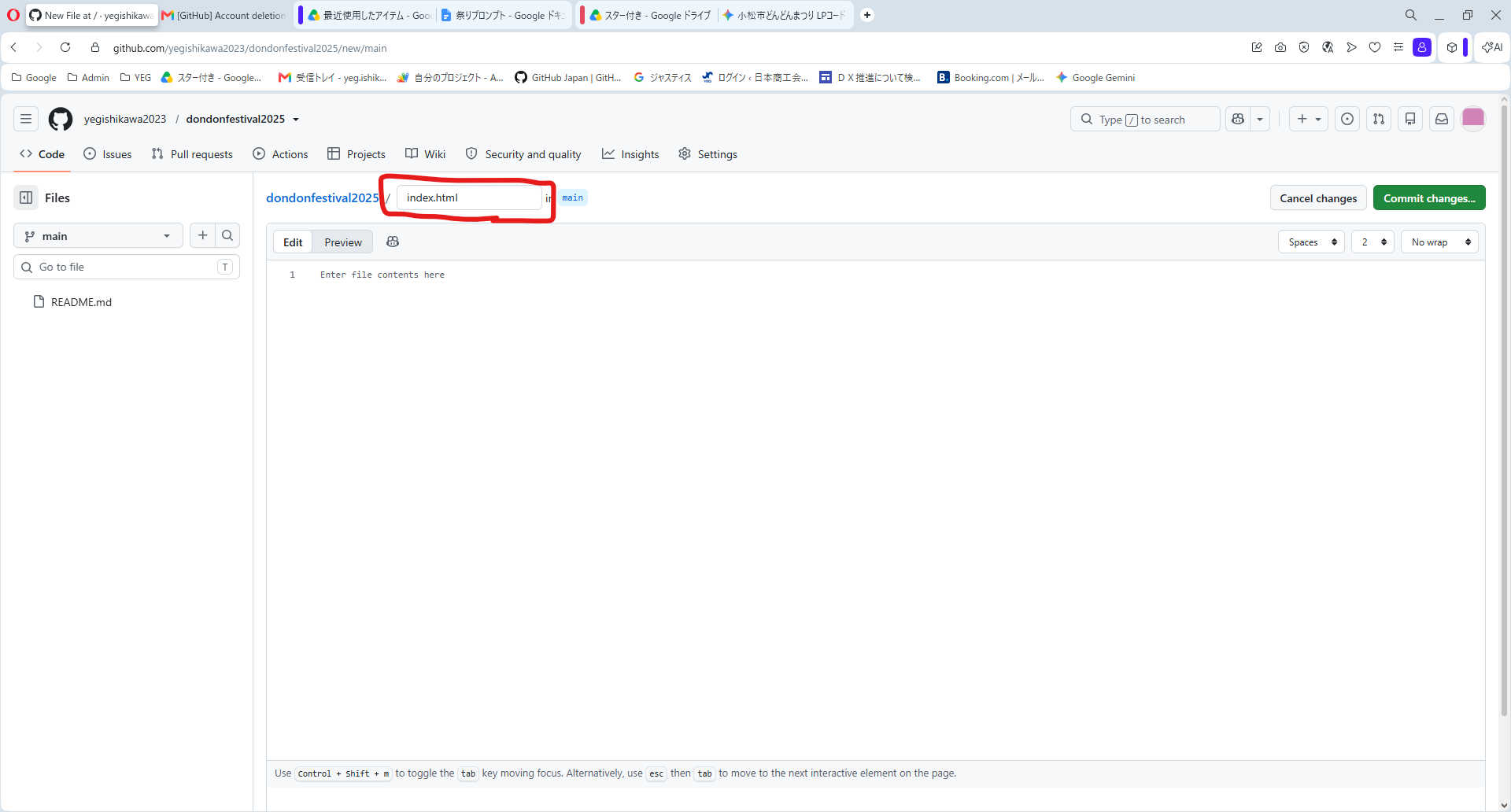Open the GitHub homepage logo

click(61, 119)
